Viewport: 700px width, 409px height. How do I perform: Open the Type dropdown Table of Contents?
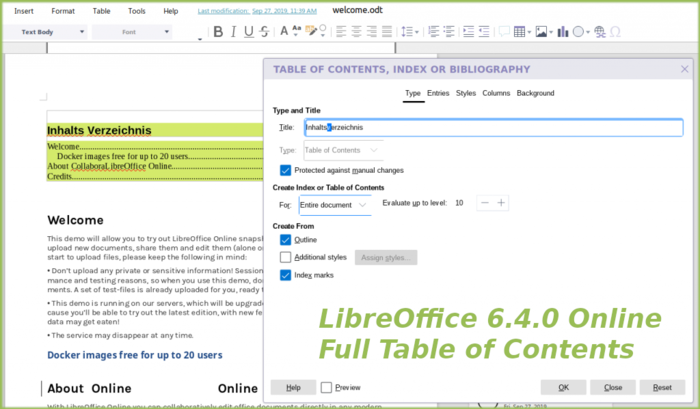(343, 150)
